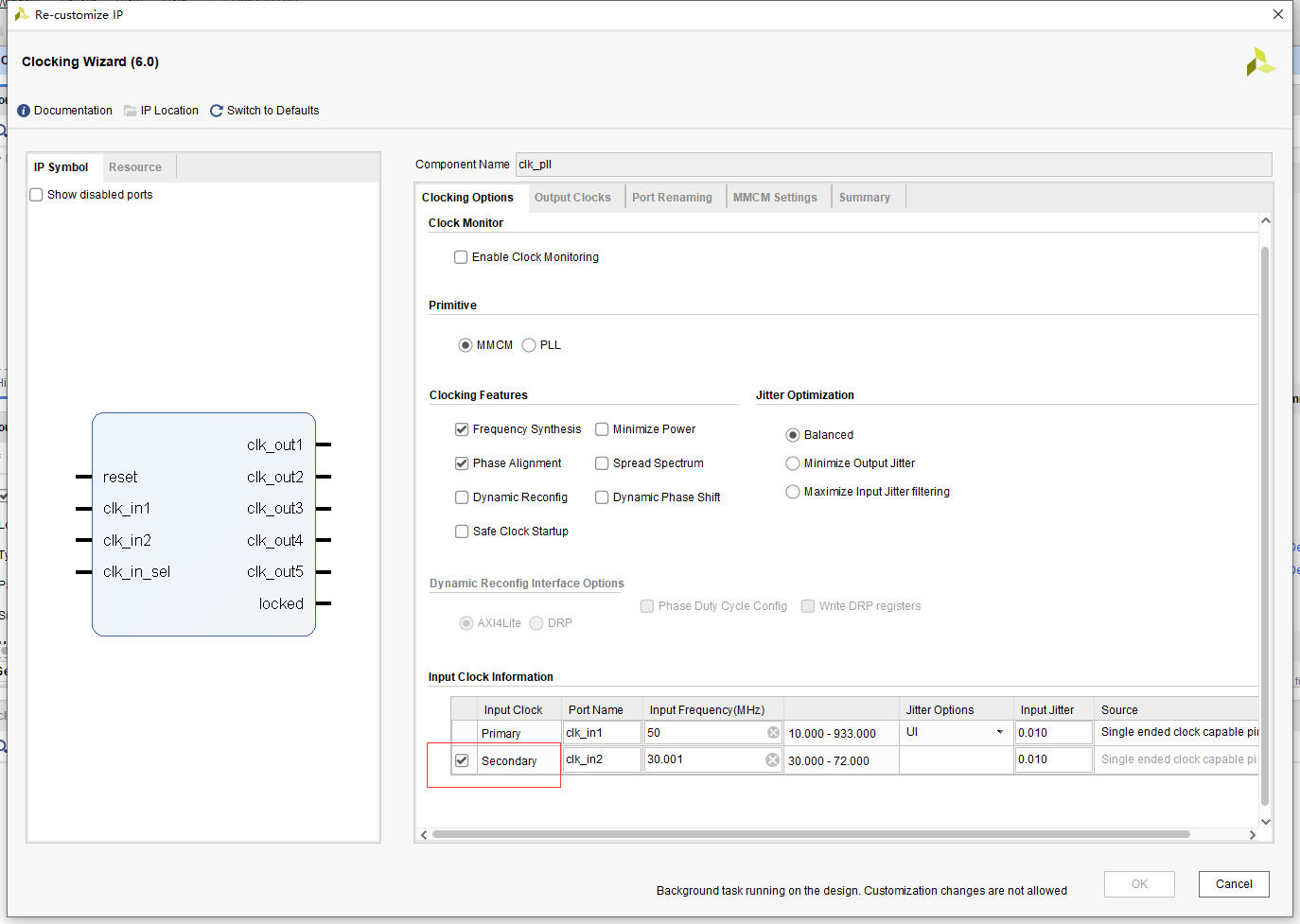Open the Documentation info icon
The width and height of the screenshot is (1300, 924).
[x=24, y=111]
